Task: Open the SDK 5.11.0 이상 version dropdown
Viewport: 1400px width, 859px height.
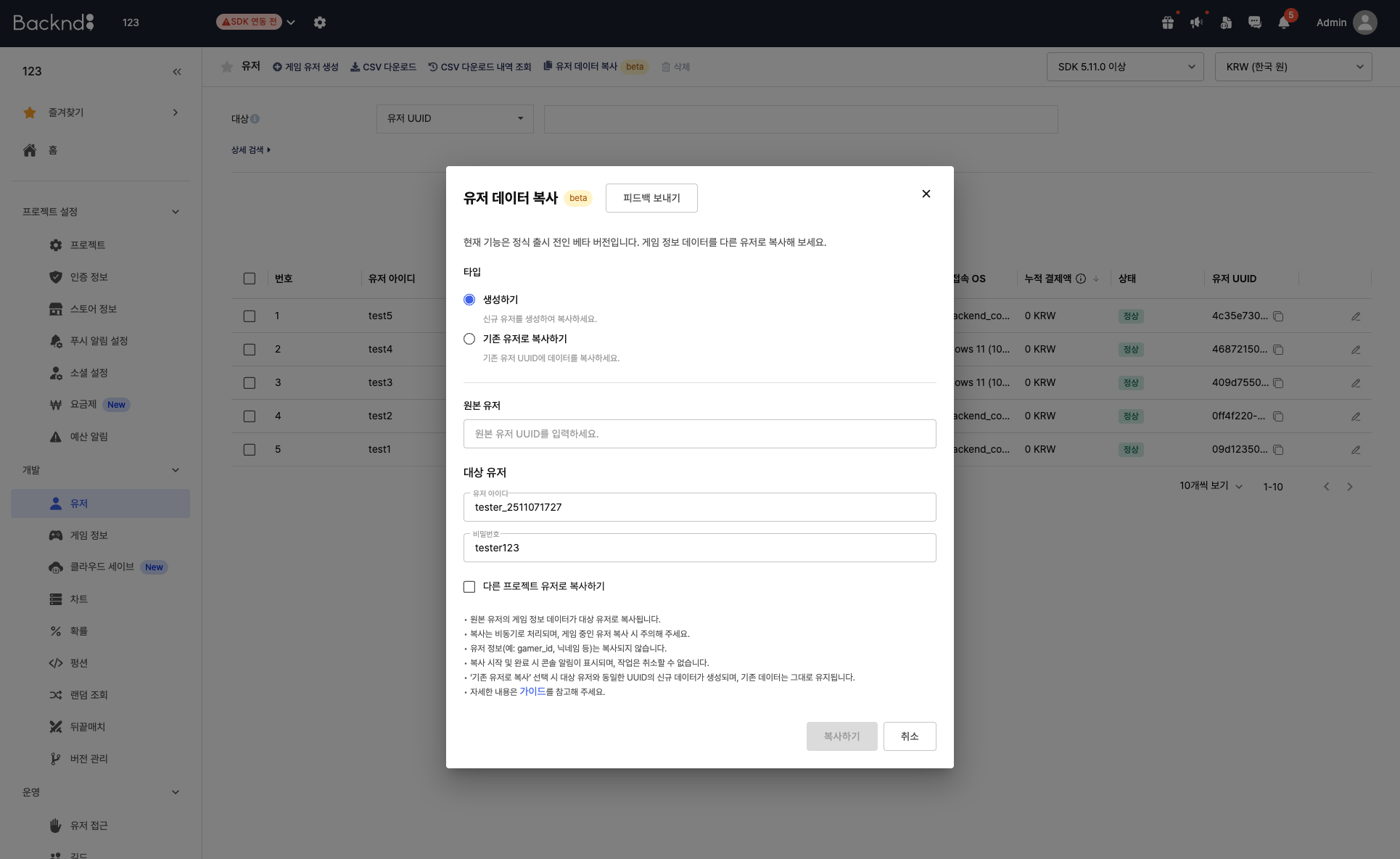Action: (x=1124, y=66)
